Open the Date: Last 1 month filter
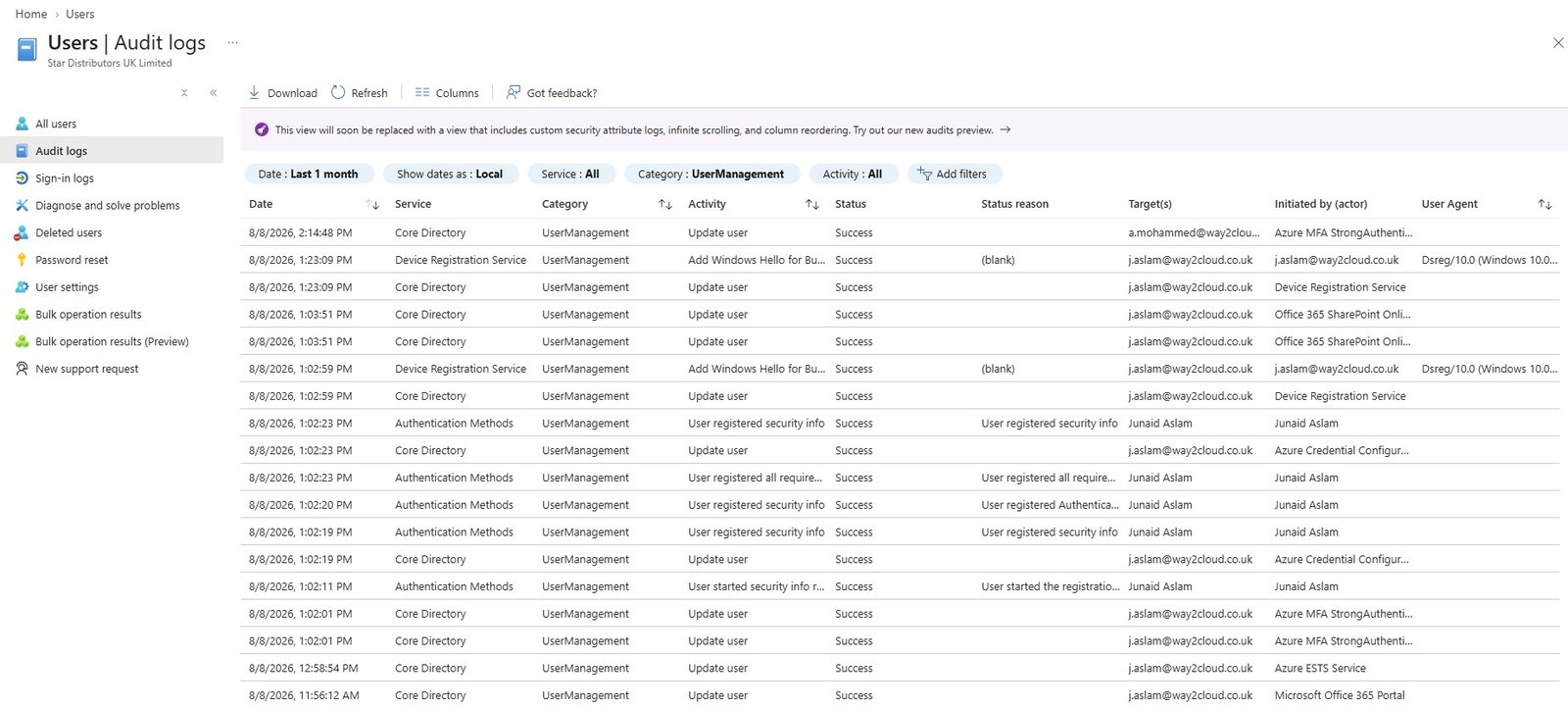The width and height of the screenshot is (1568, 707). pos(310,174)
